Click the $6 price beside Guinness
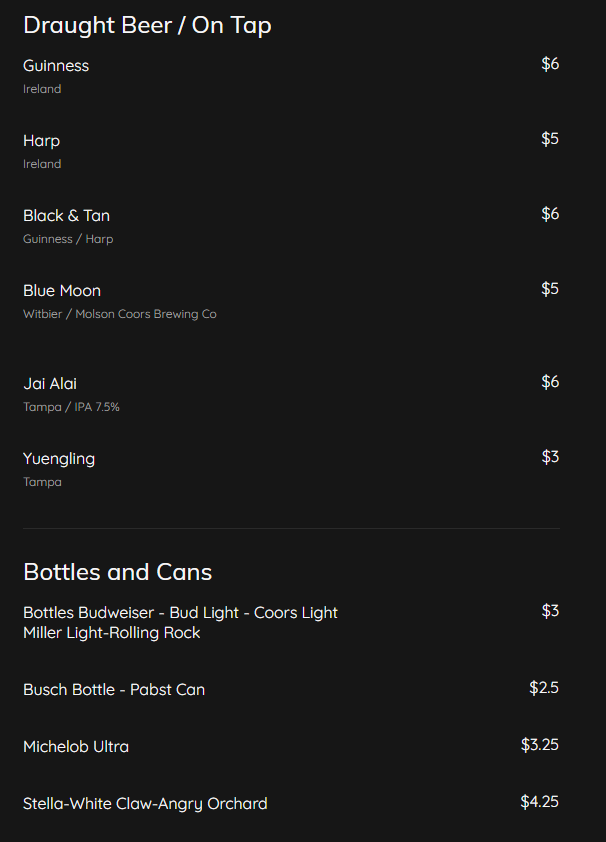The height and width of the screenshot is (842, 606). coord(550,64)
